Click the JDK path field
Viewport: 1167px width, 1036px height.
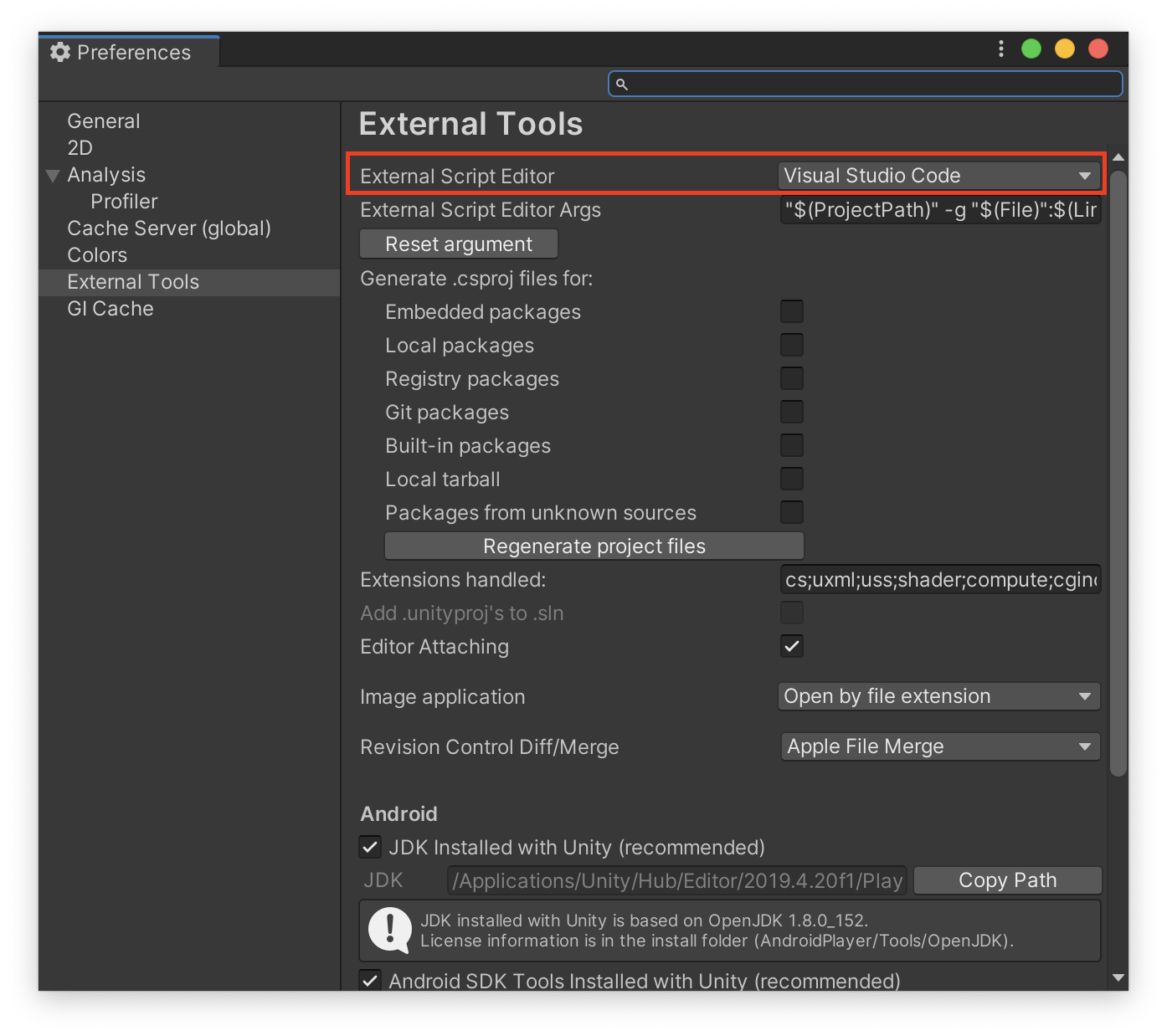coord(676,880)
